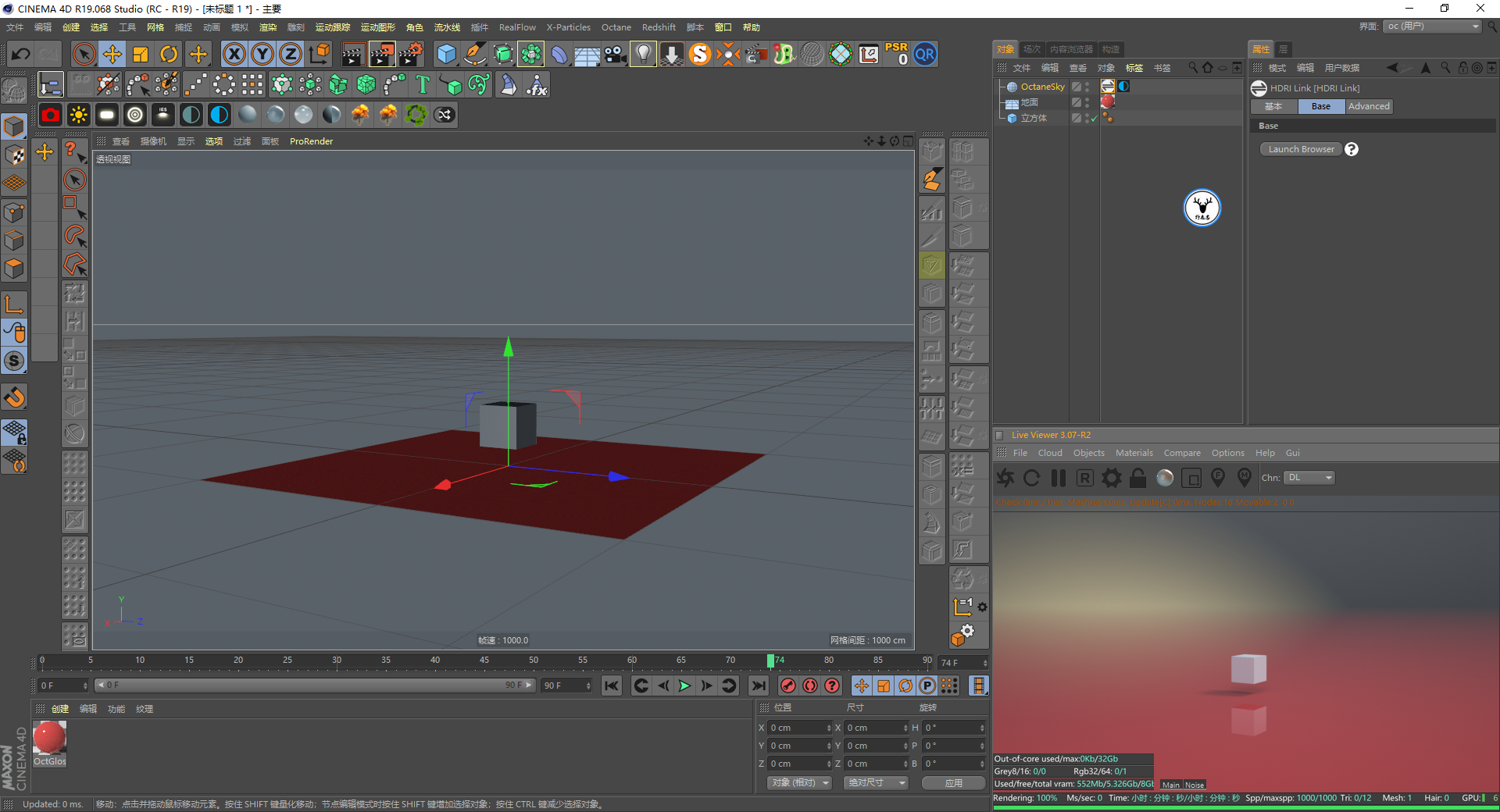Open the Octane menu in the menu bar
This screenshot has width=1500, height=812.
pos(616,27)
